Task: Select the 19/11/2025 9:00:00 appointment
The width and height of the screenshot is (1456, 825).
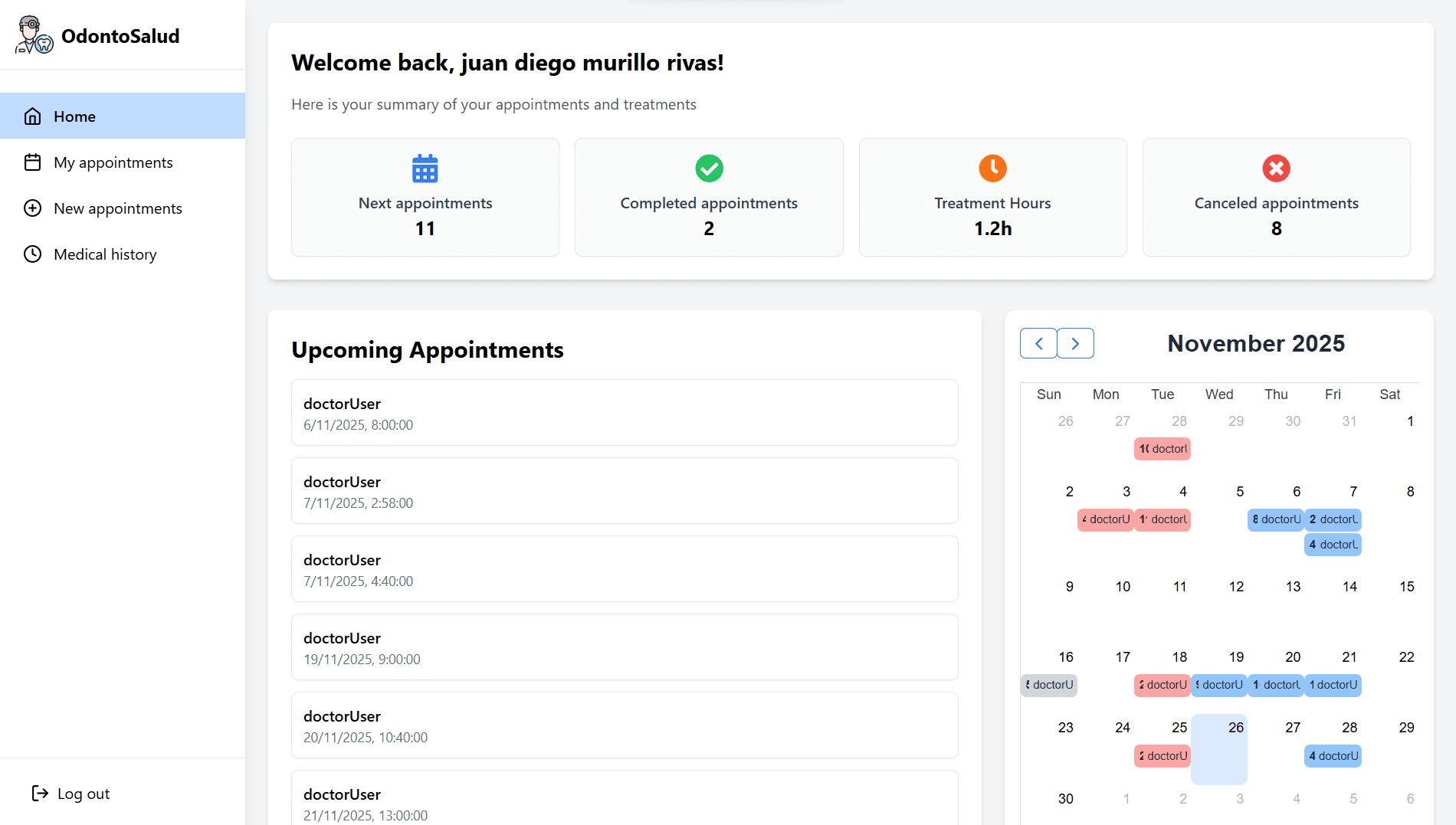Action: point(624,647)
